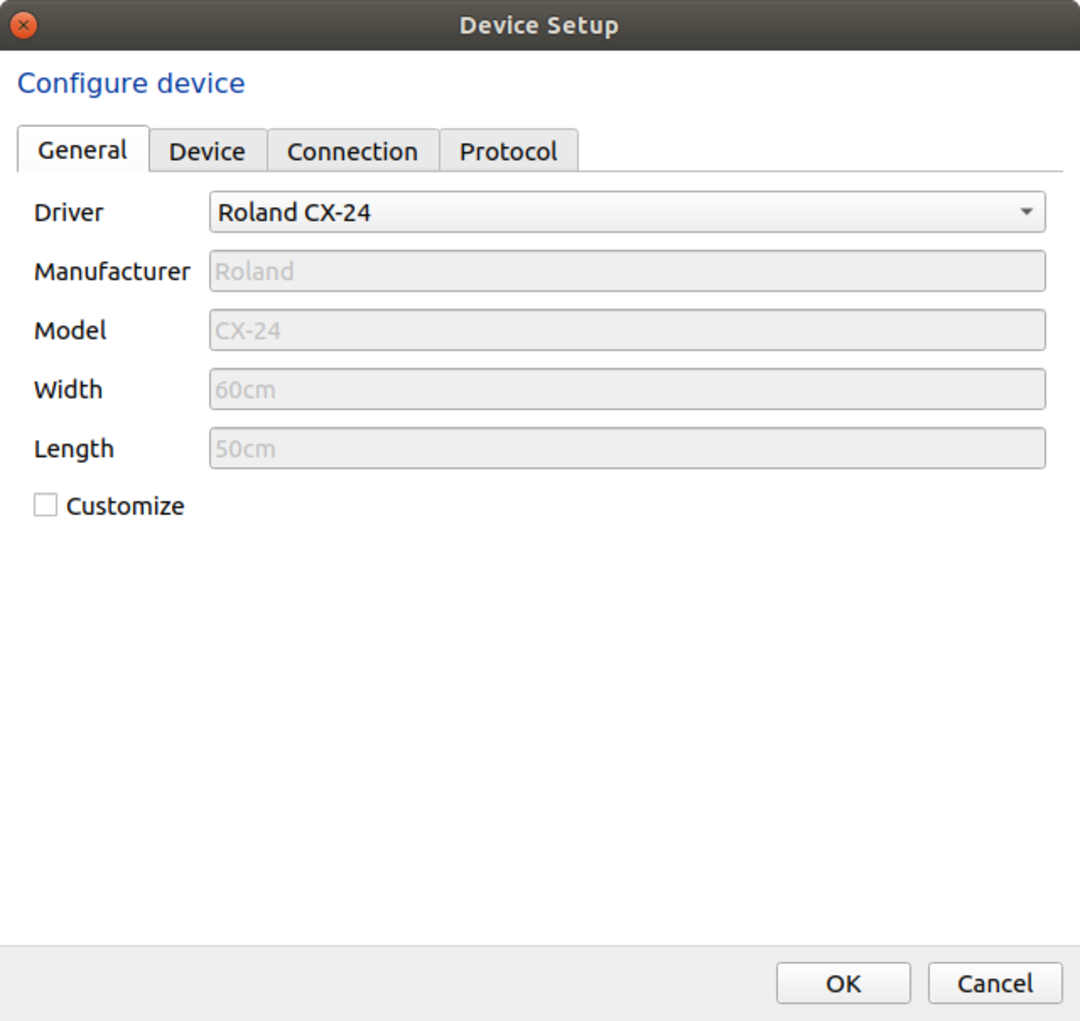Screen dimensions: 1080x1021
Task: Click the Manufacturer field containing Roland
Action: pyautogui.click(x=627, y=271)
